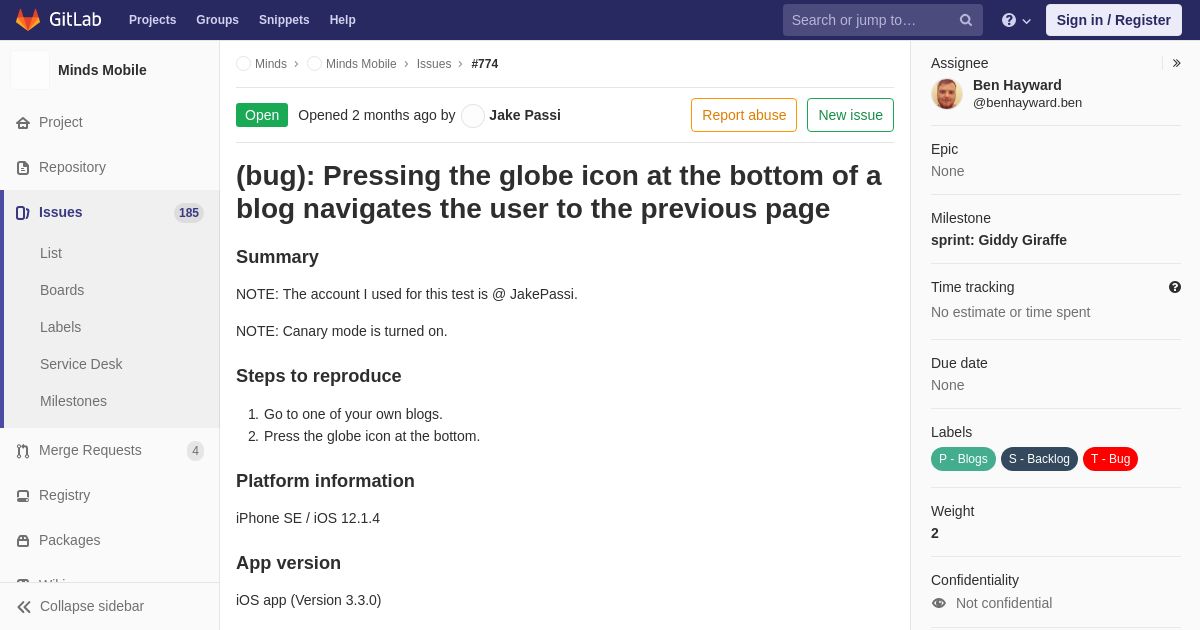Click the merge requests count badge 4
Image resolution: width=1200 pixels, height=630 pixels.
(195, 451)
